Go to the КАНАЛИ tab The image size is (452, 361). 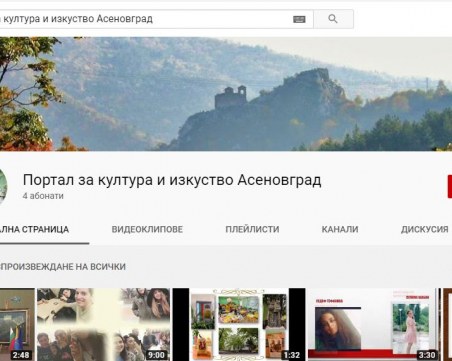340,229
